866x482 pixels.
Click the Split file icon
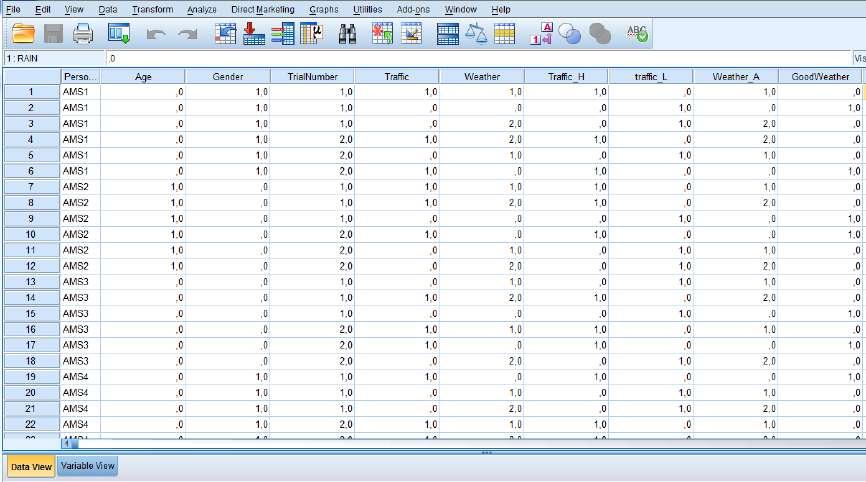point(447,34)
